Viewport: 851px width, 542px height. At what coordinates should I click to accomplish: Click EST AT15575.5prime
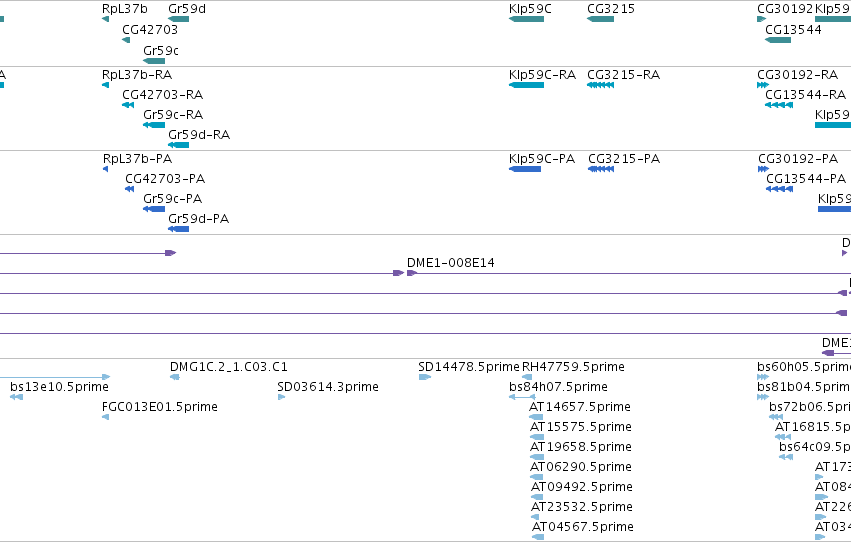tap(537, 437)
